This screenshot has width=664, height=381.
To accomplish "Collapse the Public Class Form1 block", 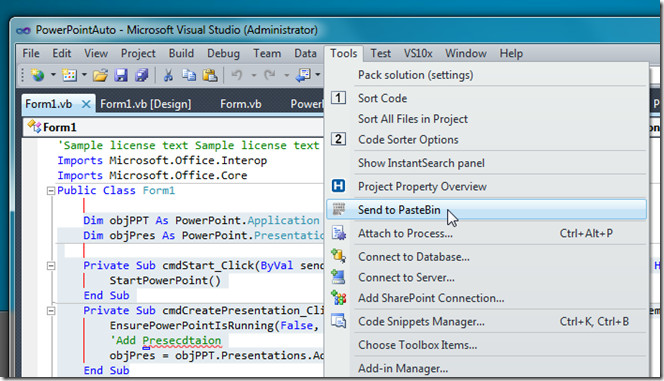I will 51,191.
